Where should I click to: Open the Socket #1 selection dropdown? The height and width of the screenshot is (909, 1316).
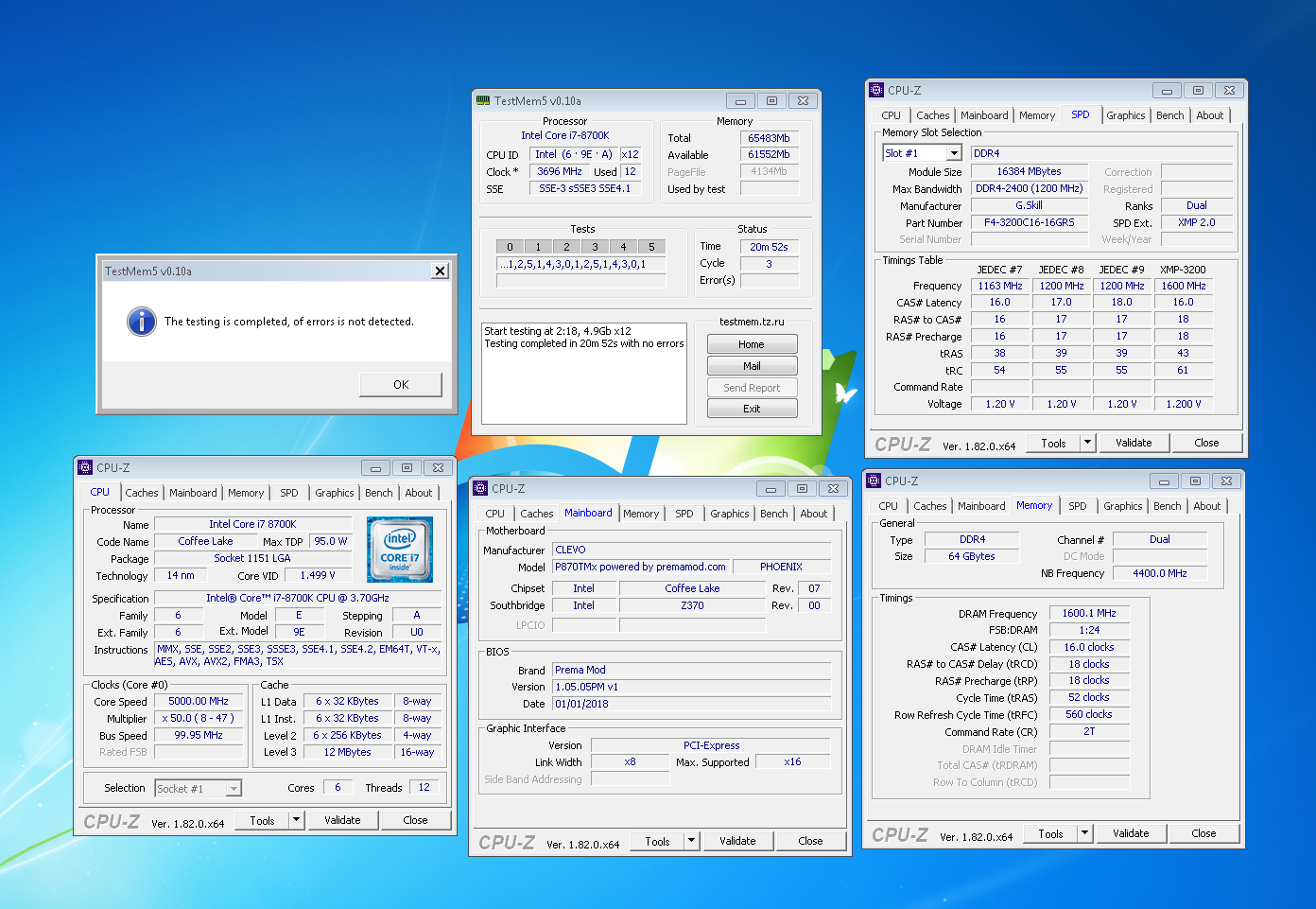(234, 788)
